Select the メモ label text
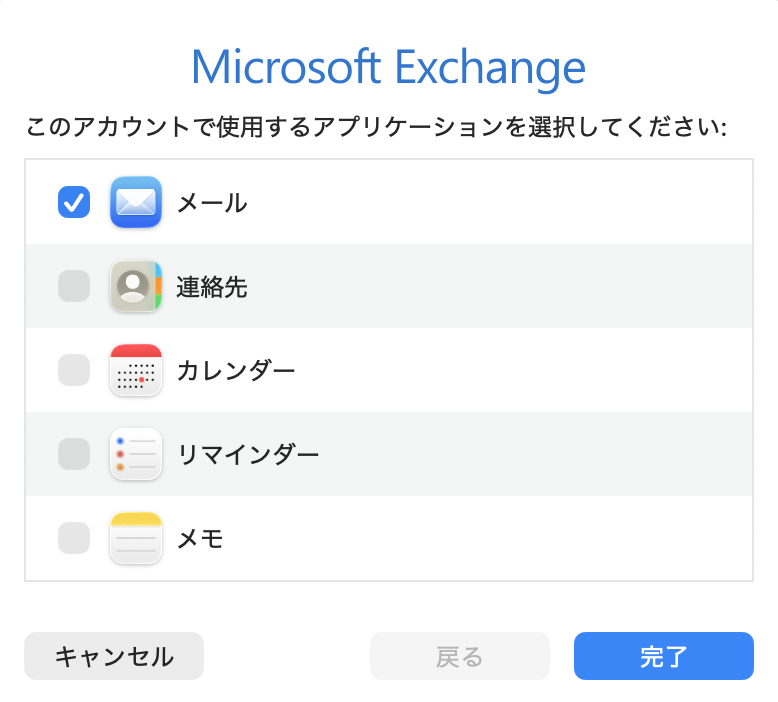This screenshot has width=778, height=702. pos(200,538)
